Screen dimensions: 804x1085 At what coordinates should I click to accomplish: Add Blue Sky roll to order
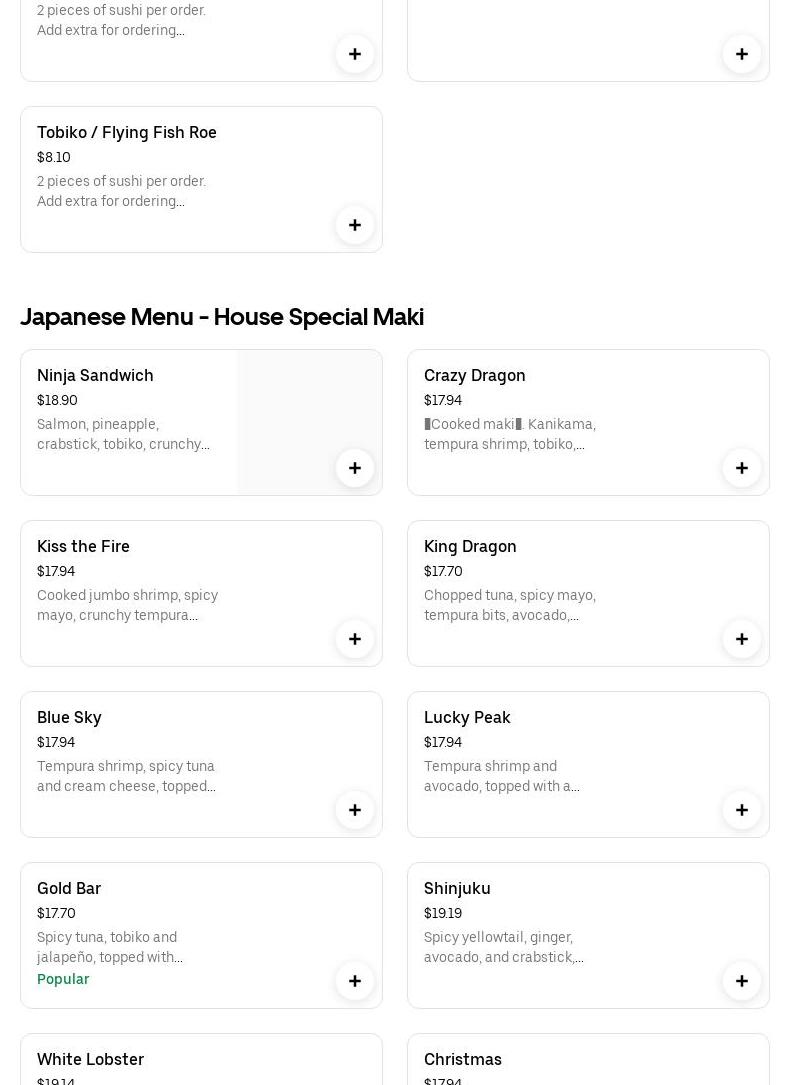pos(355,810)
